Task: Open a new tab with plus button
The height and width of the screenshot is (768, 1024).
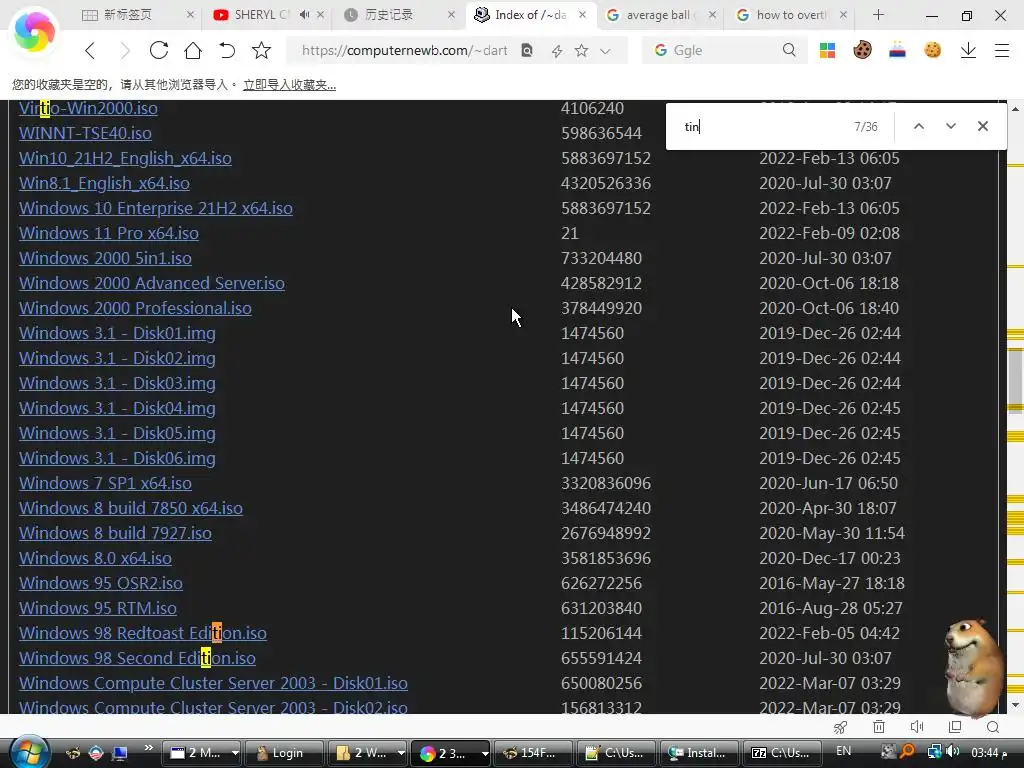Action: [x=878, y=14]
